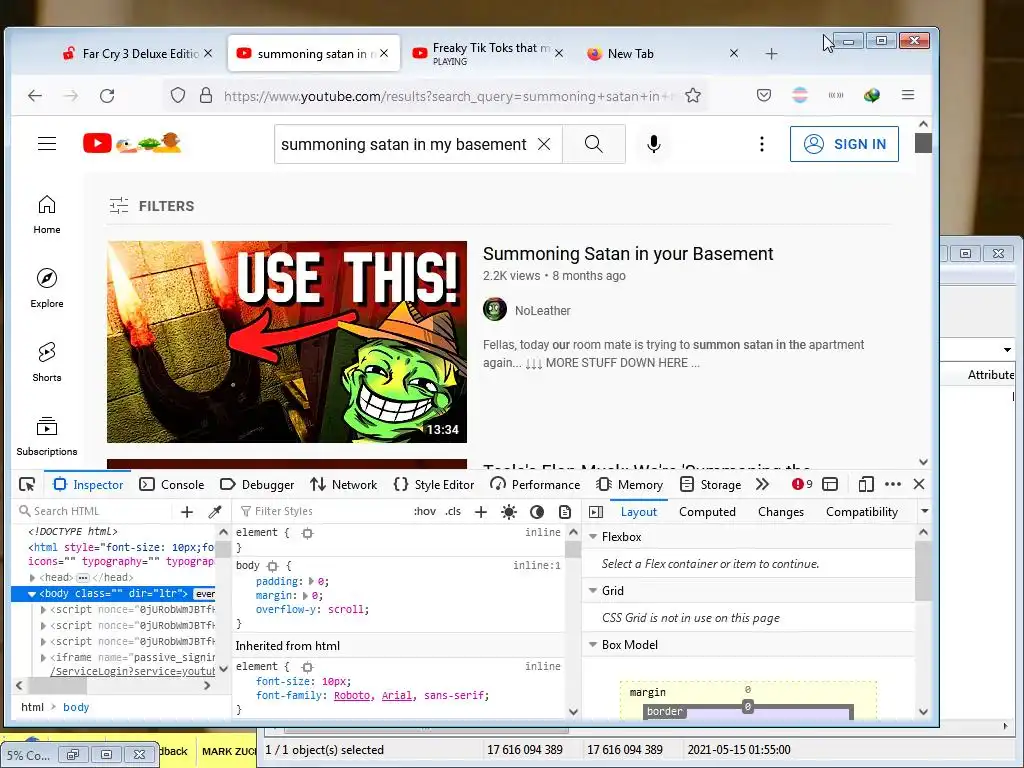Toggle the 3-pane inspector sidebar
The width and height of the screenshot is (1024, 768).
pyautogui.click(x=596, y=511)
